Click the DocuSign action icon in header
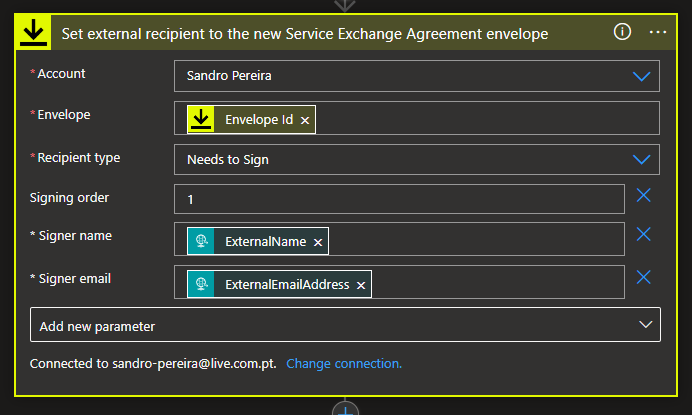 pyautogui.click(x=33, y=32)
